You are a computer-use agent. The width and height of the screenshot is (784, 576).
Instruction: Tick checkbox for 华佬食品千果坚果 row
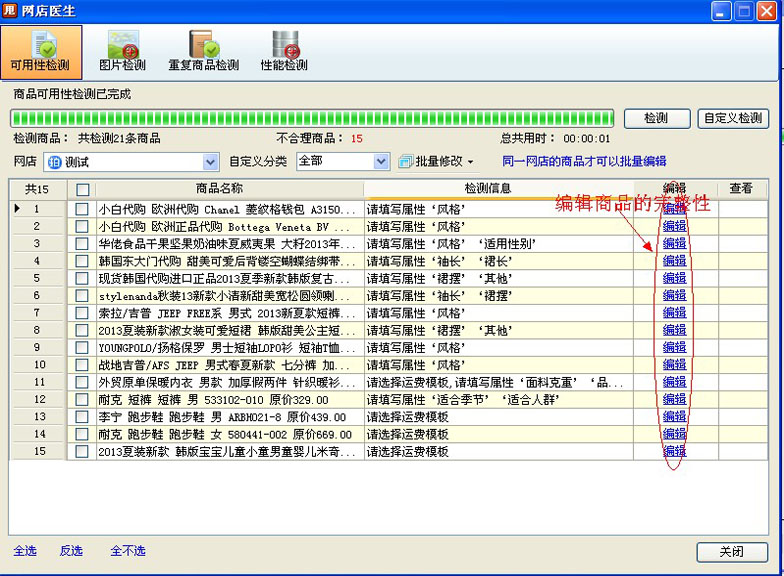[x=82, y=244]
